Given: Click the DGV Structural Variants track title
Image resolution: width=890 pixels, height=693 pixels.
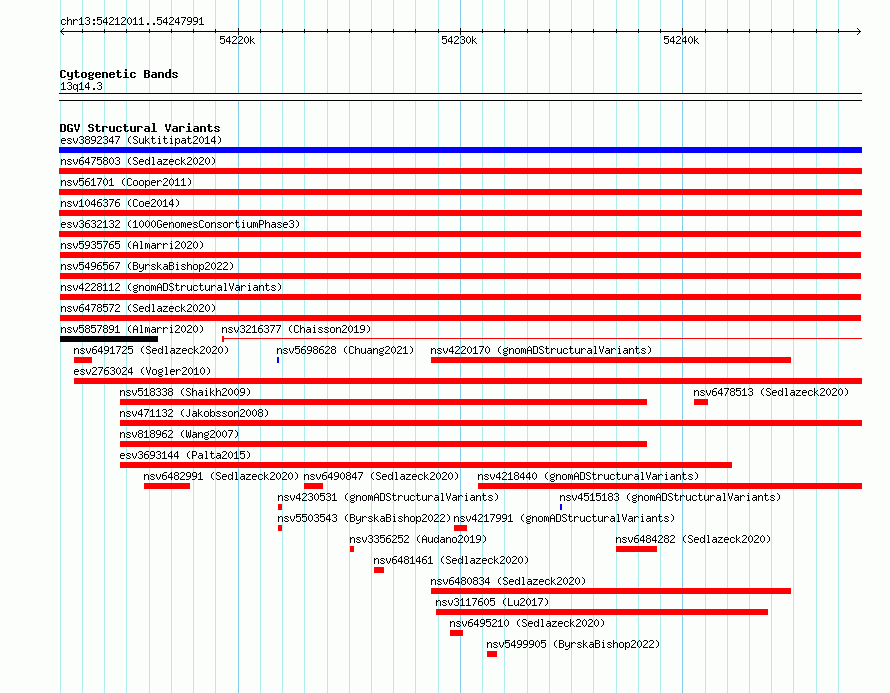Looking at the screenshot, I should tap(140, 128).
